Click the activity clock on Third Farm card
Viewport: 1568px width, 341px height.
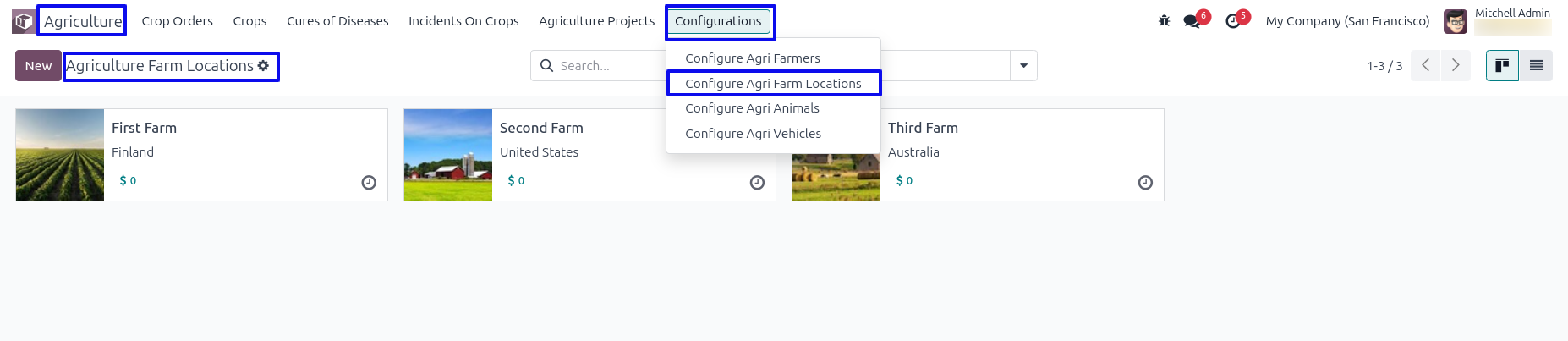click(x=1145, y=183)
